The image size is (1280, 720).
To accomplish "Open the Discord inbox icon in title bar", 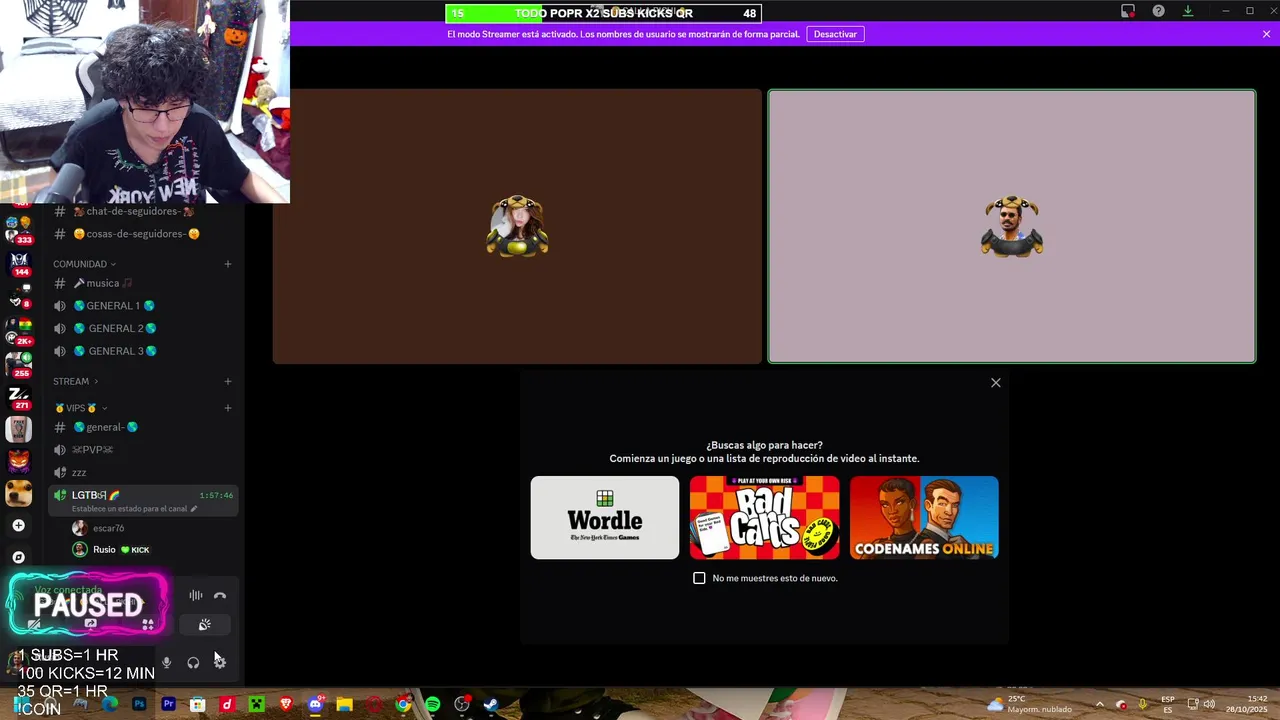I will [x=1128, y=11].
